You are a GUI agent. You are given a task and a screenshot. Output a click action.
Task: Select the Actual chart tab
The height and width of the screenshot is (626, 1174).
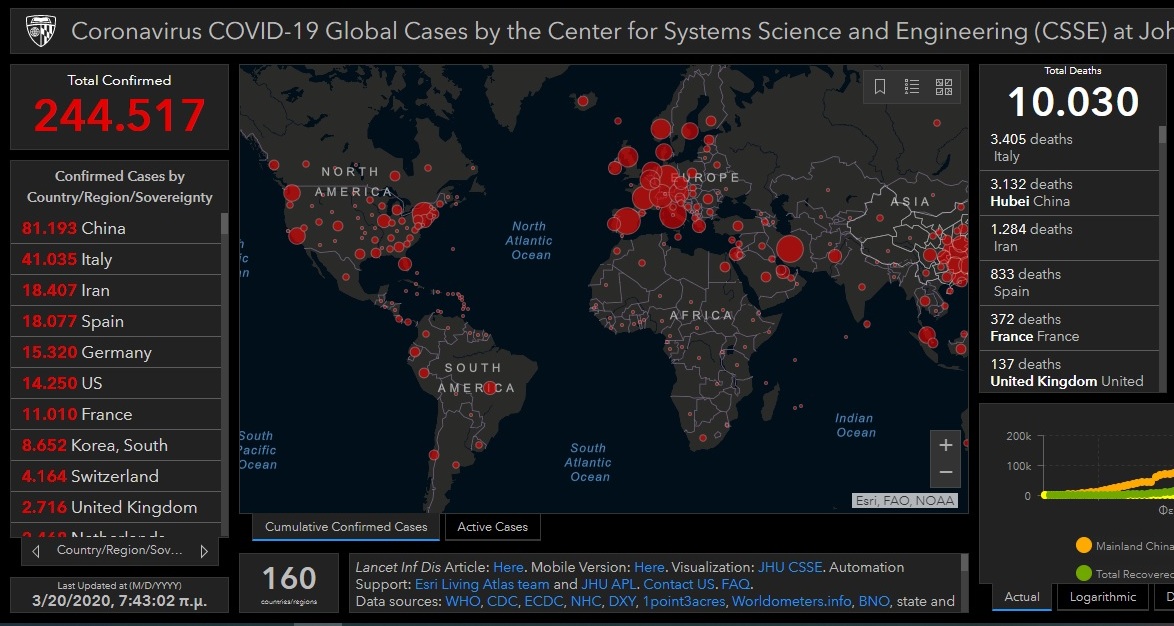[x=1022, y=597]
